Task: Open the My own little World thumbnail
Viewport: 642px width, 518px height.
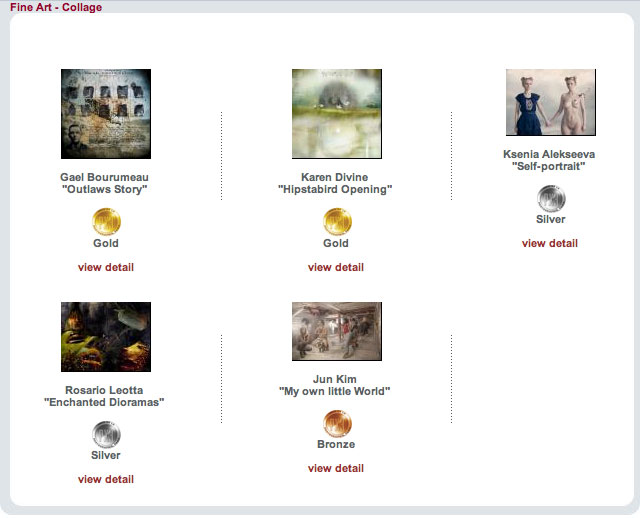Action: pos(337,332)
